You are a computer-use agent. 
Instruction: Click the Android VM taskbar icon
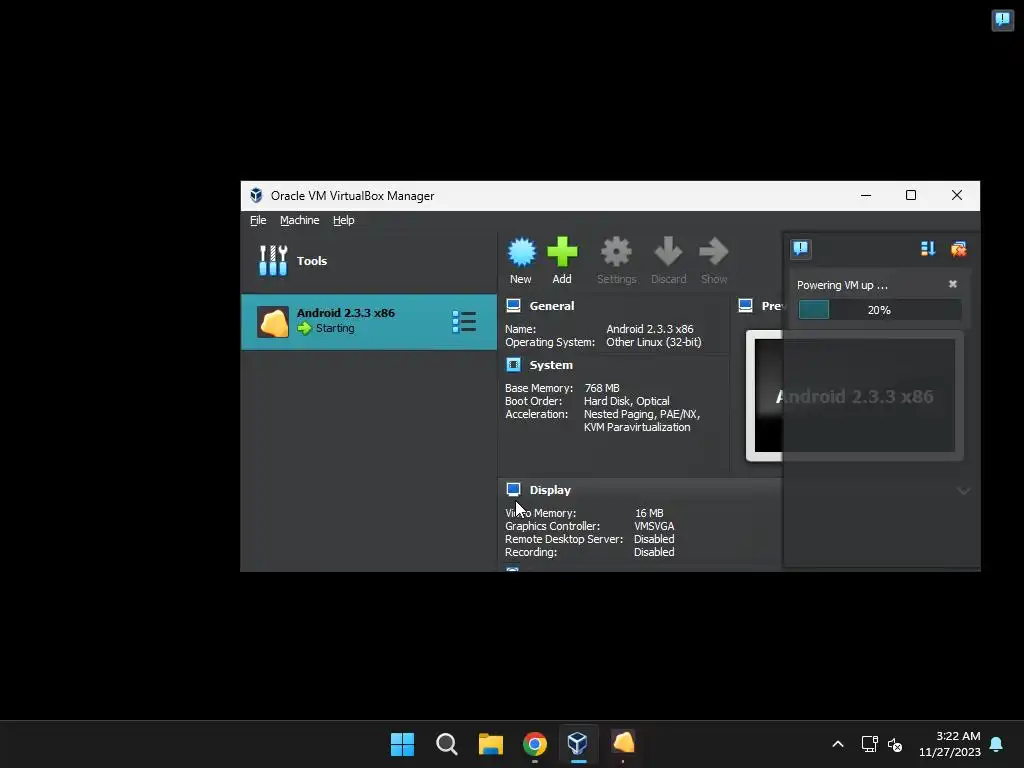pyautogui.click(x=623, y=743)
